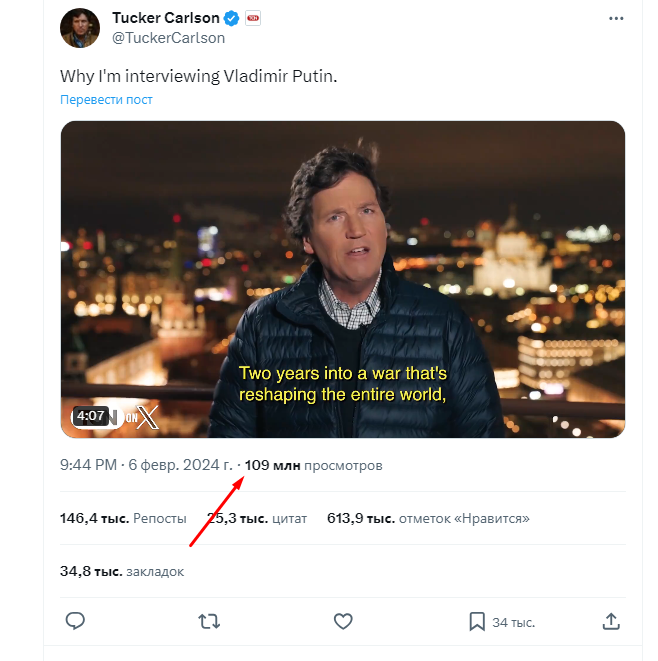Click the share upload icon

tap(612, 622)
